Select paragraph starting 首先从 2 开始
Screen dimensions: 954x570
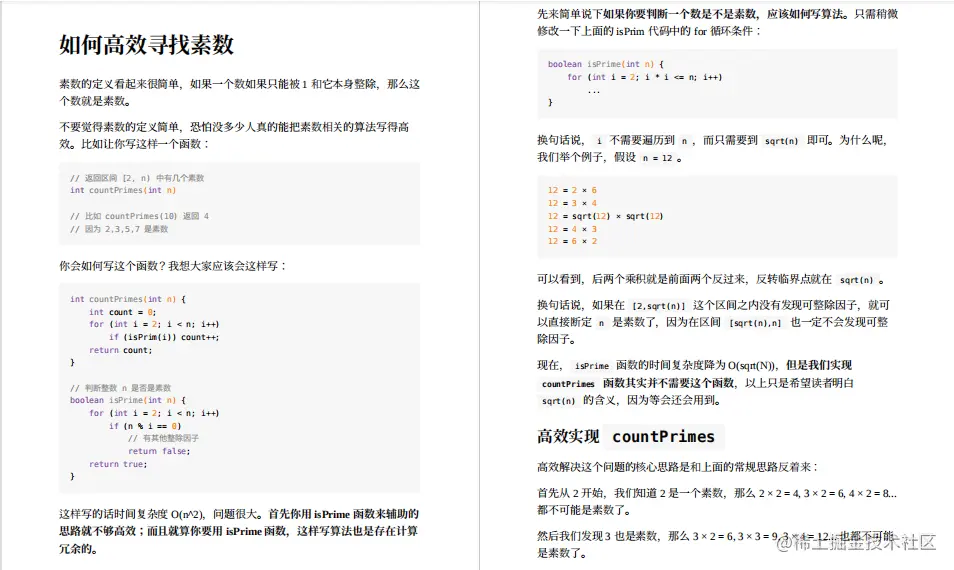coord(717,501)
